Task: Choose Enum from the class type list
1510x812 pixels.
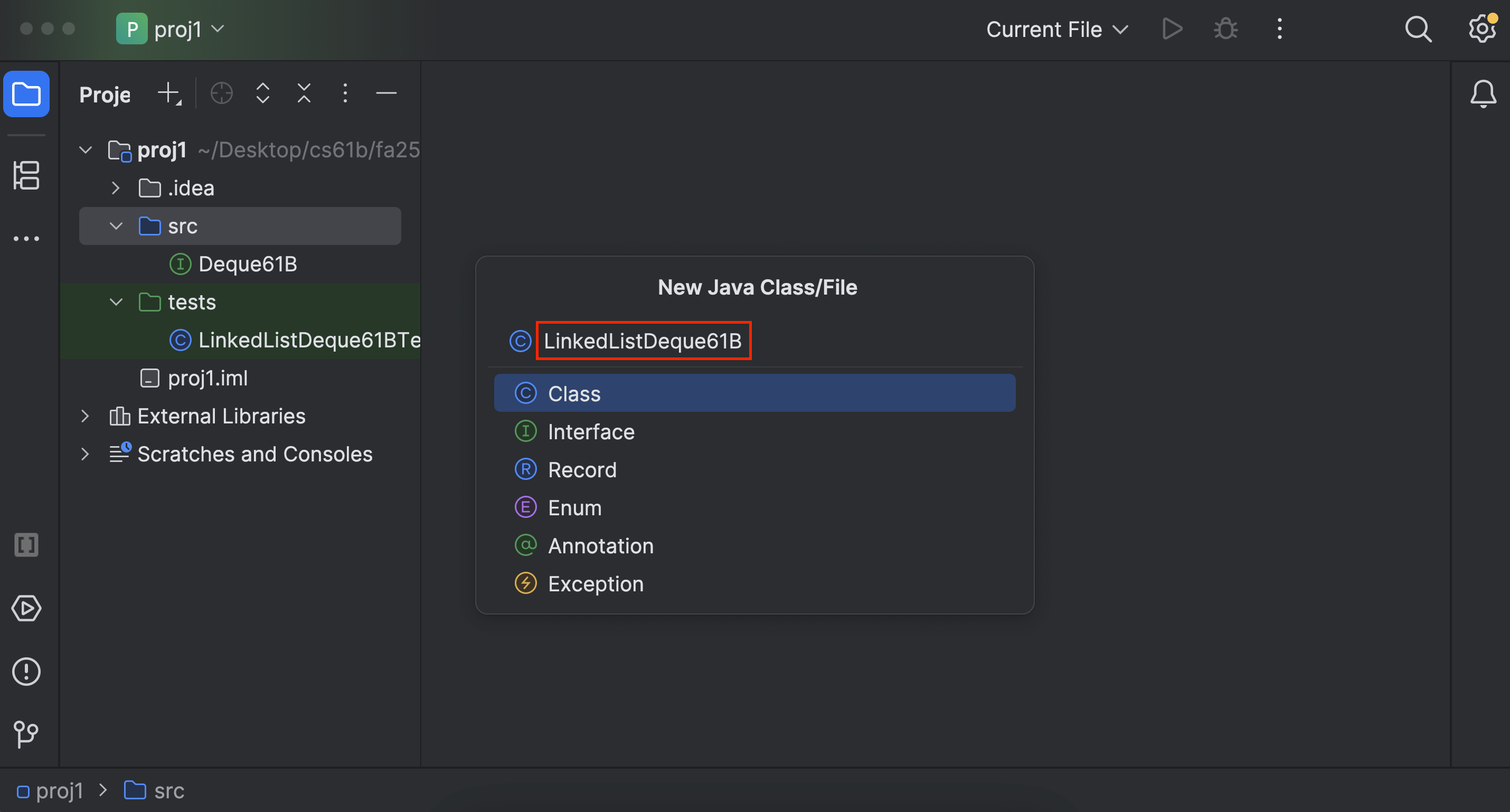Action: coord(574,508)
